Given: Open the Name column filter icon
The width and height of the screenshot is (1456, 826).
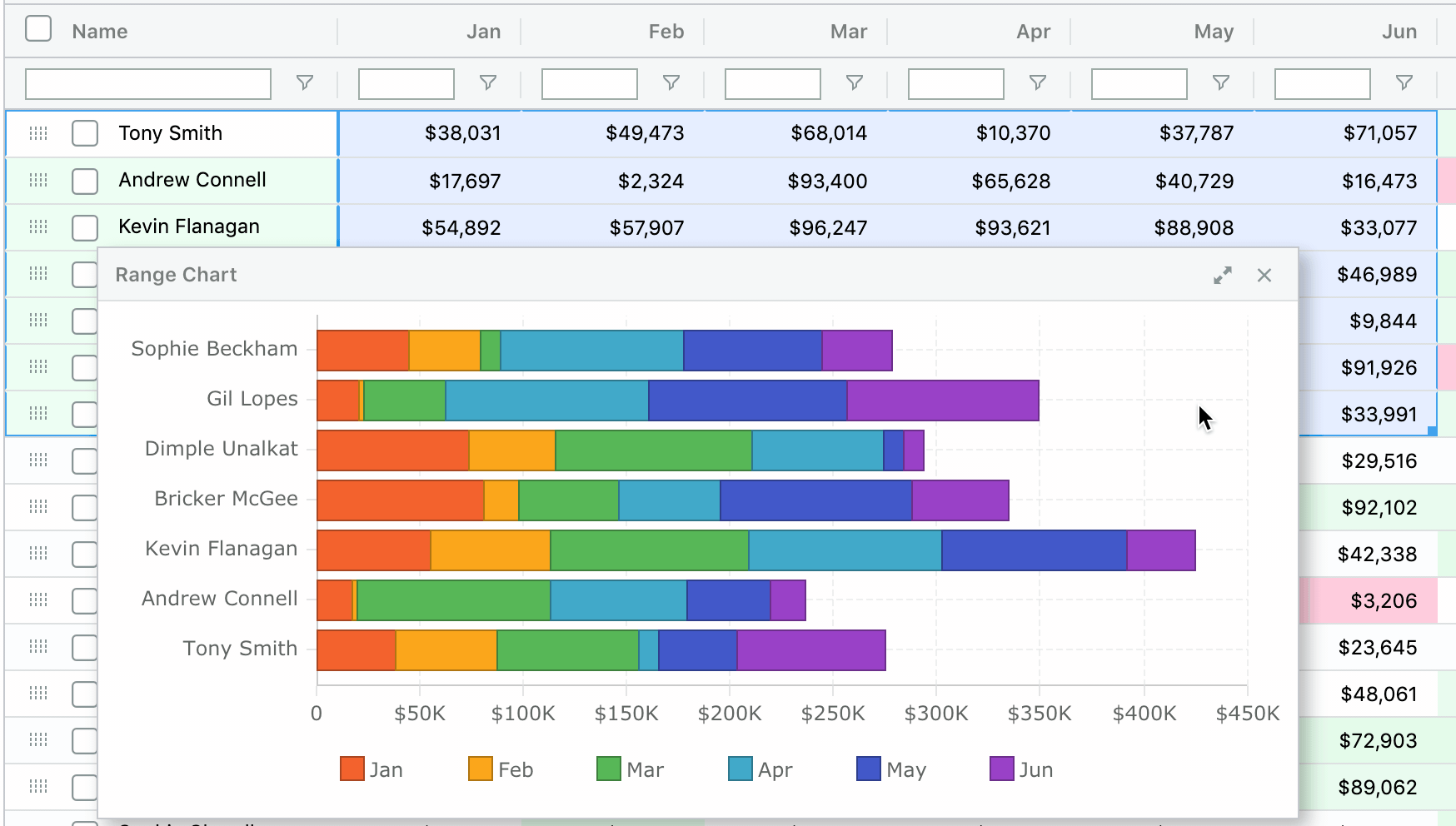Looking at the screenshot, I should [x=305, y=82].
